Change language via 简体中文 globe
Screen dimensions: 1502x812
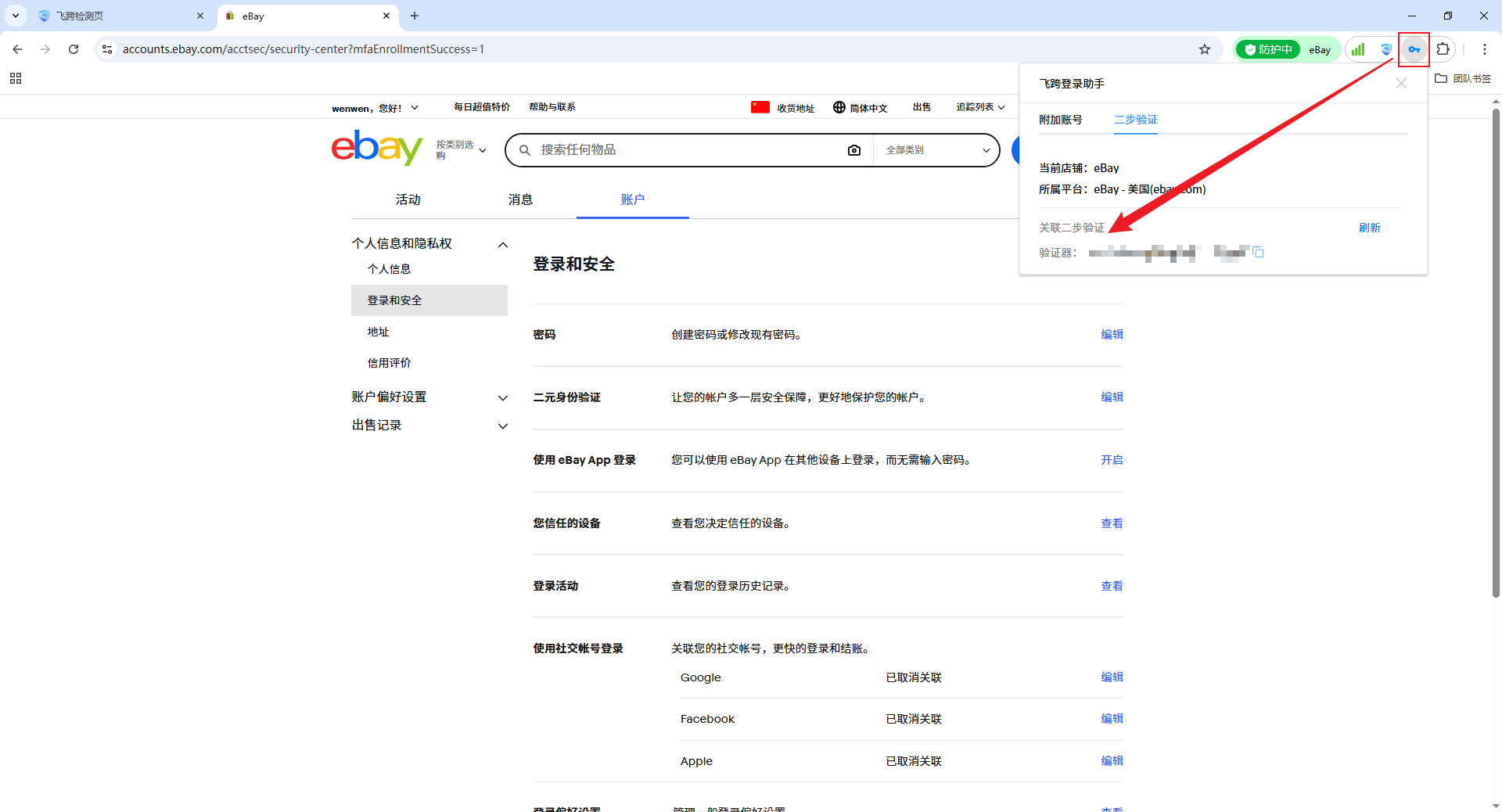(861, 108)
